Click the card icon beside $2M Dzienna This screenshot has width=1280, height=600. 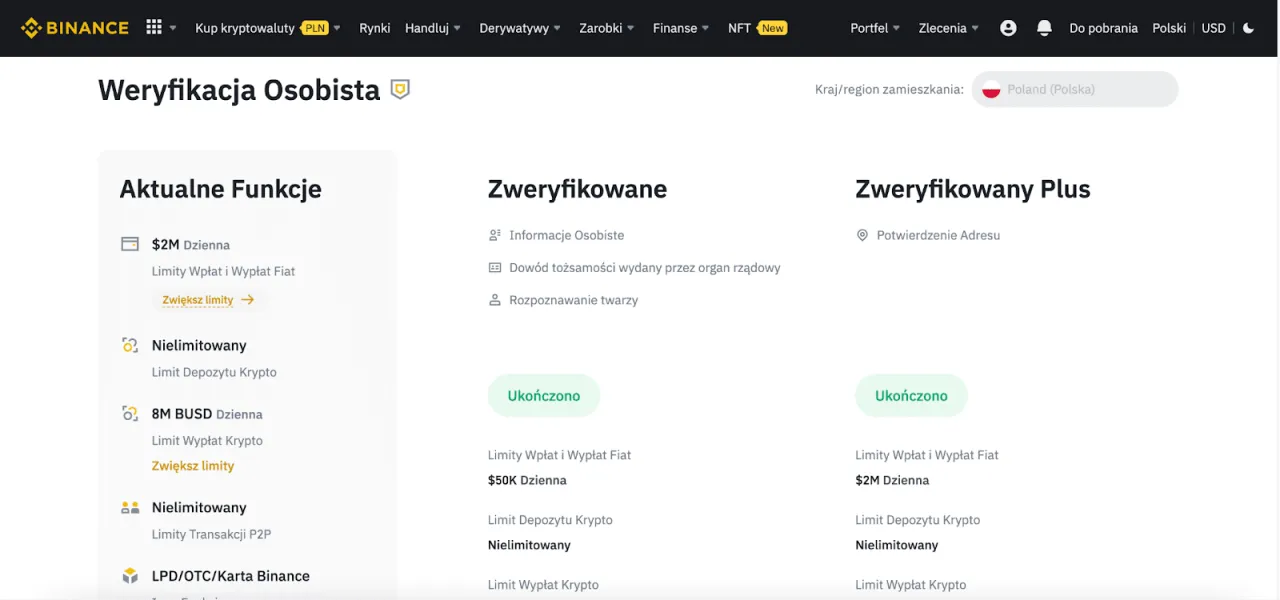pyautogui.click(x=130, y=244)
